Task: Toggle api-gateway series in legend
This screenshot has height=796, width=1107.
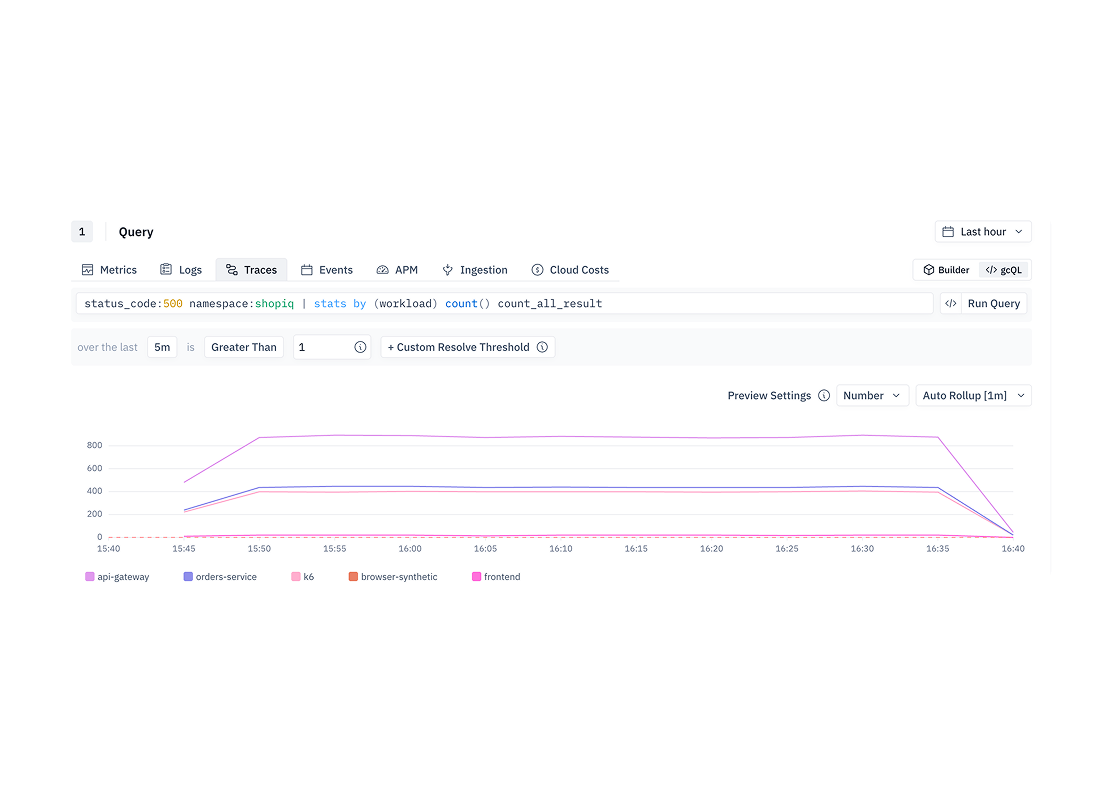Action: (x=117, y=577)
